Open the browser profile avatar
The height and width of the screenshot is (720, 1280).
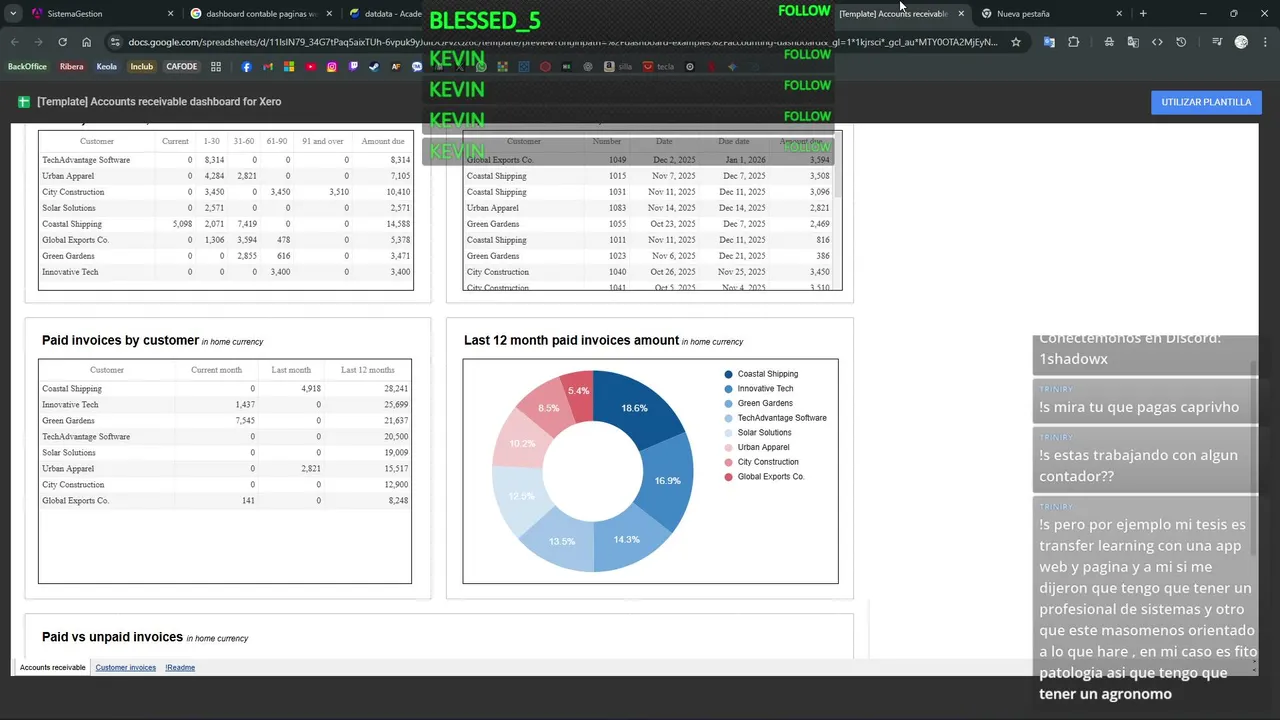coord(1241,42)
